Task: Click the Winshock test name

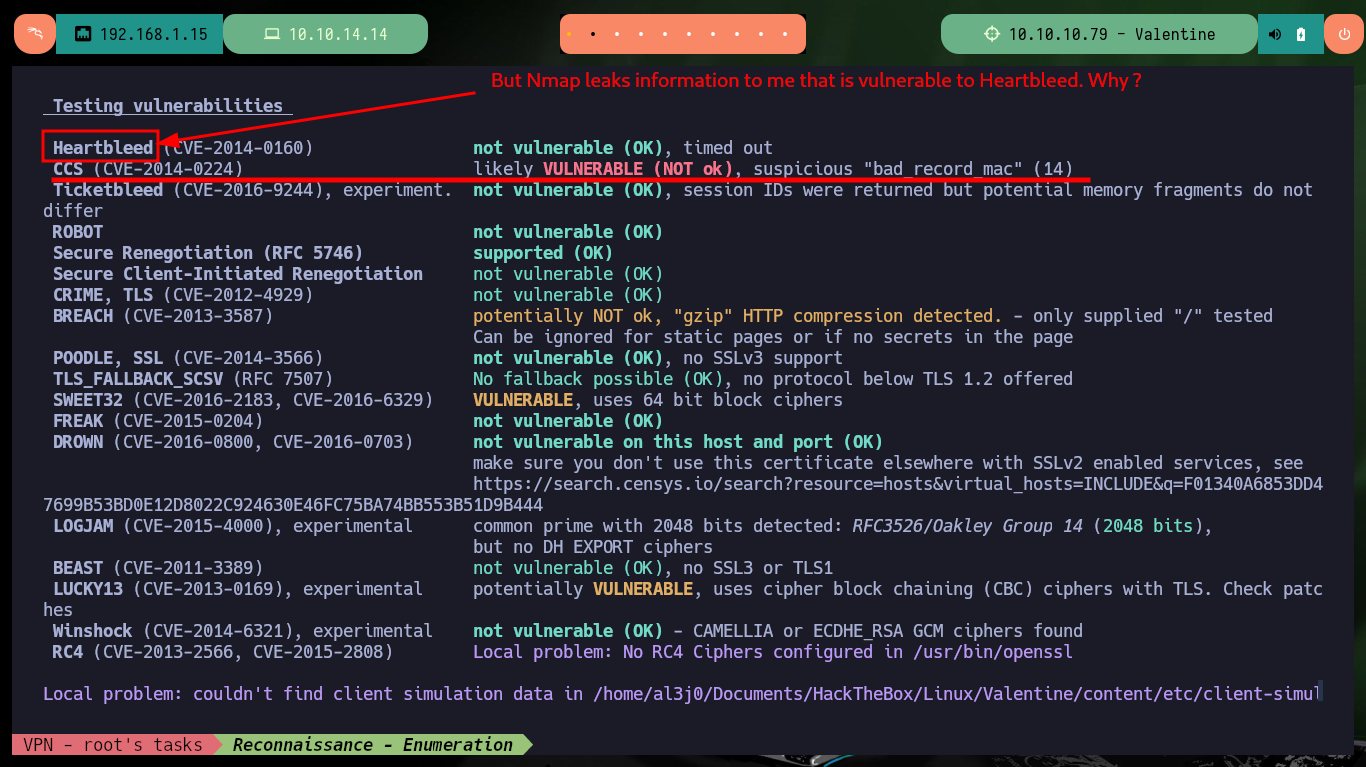Action: (x=93, y=631)
